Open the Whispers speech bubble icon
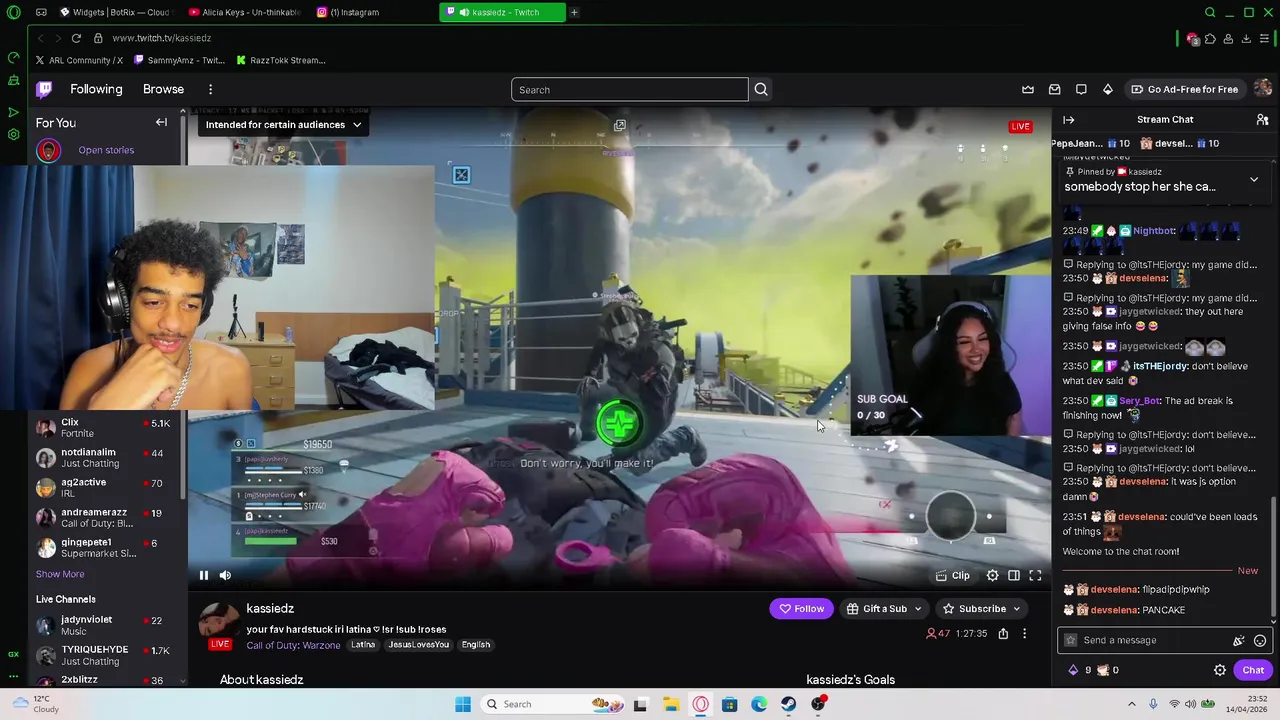 (1081, 89)
